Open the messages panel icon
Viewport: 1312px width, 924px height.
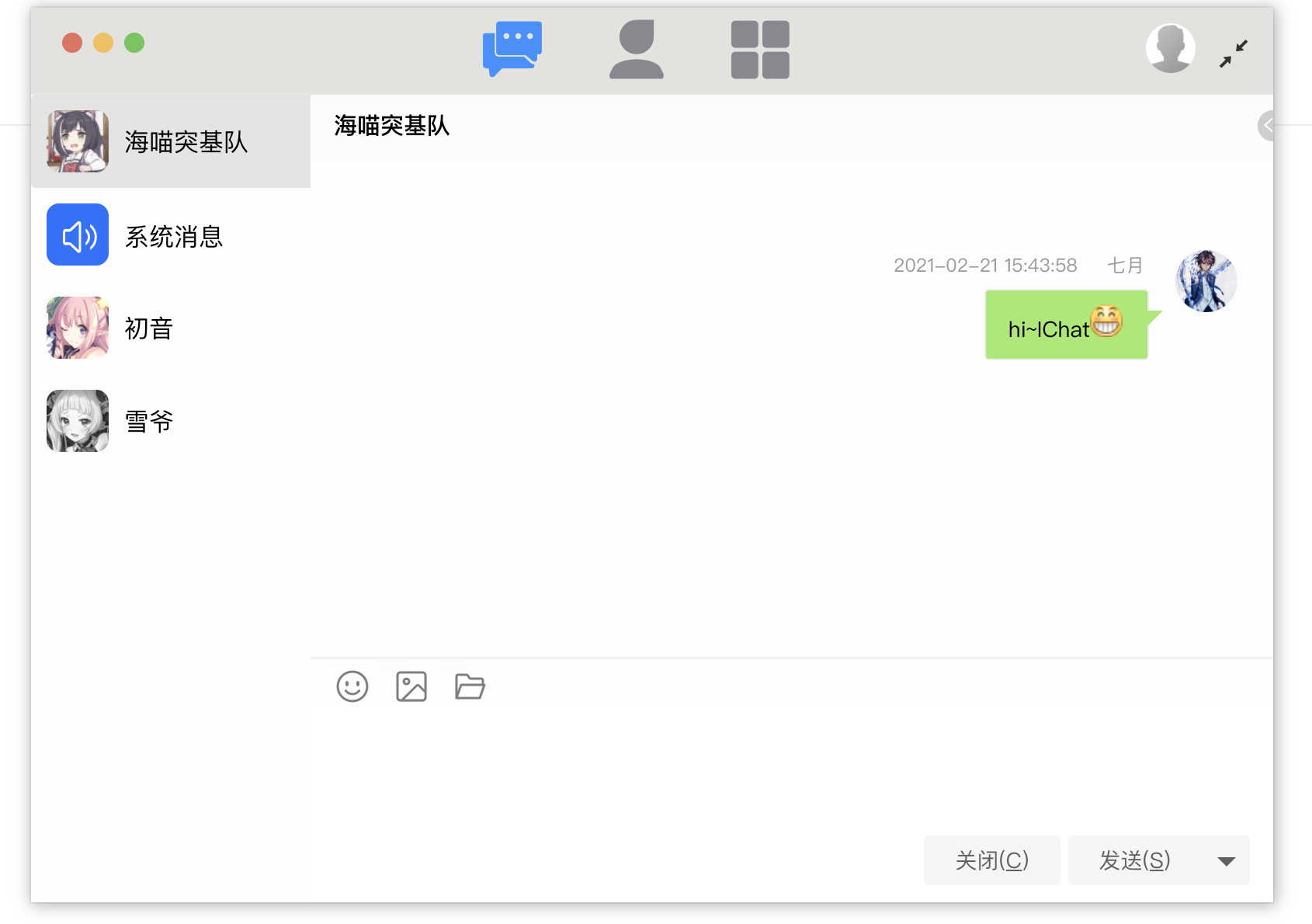pos(512,48)
